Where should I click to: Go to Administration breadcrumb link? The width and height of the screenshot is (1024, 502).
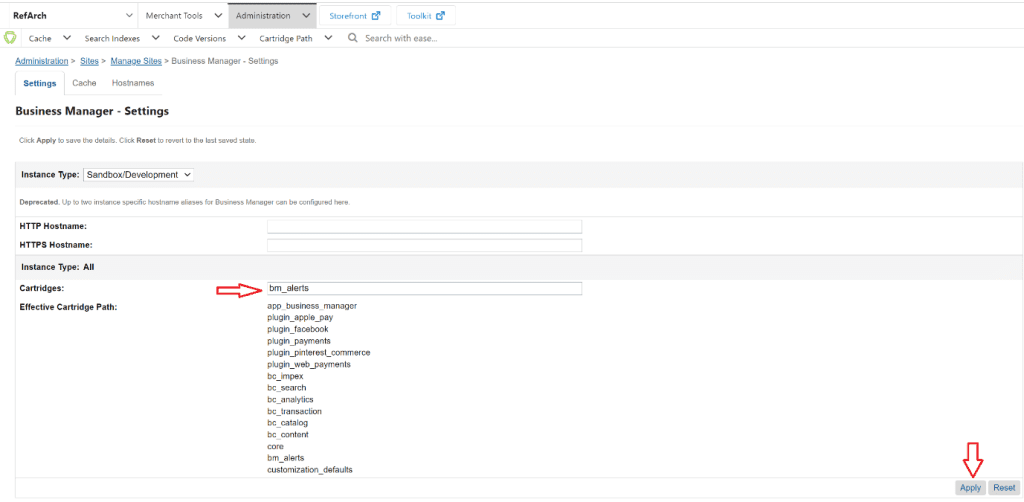[x=42, y=61]
